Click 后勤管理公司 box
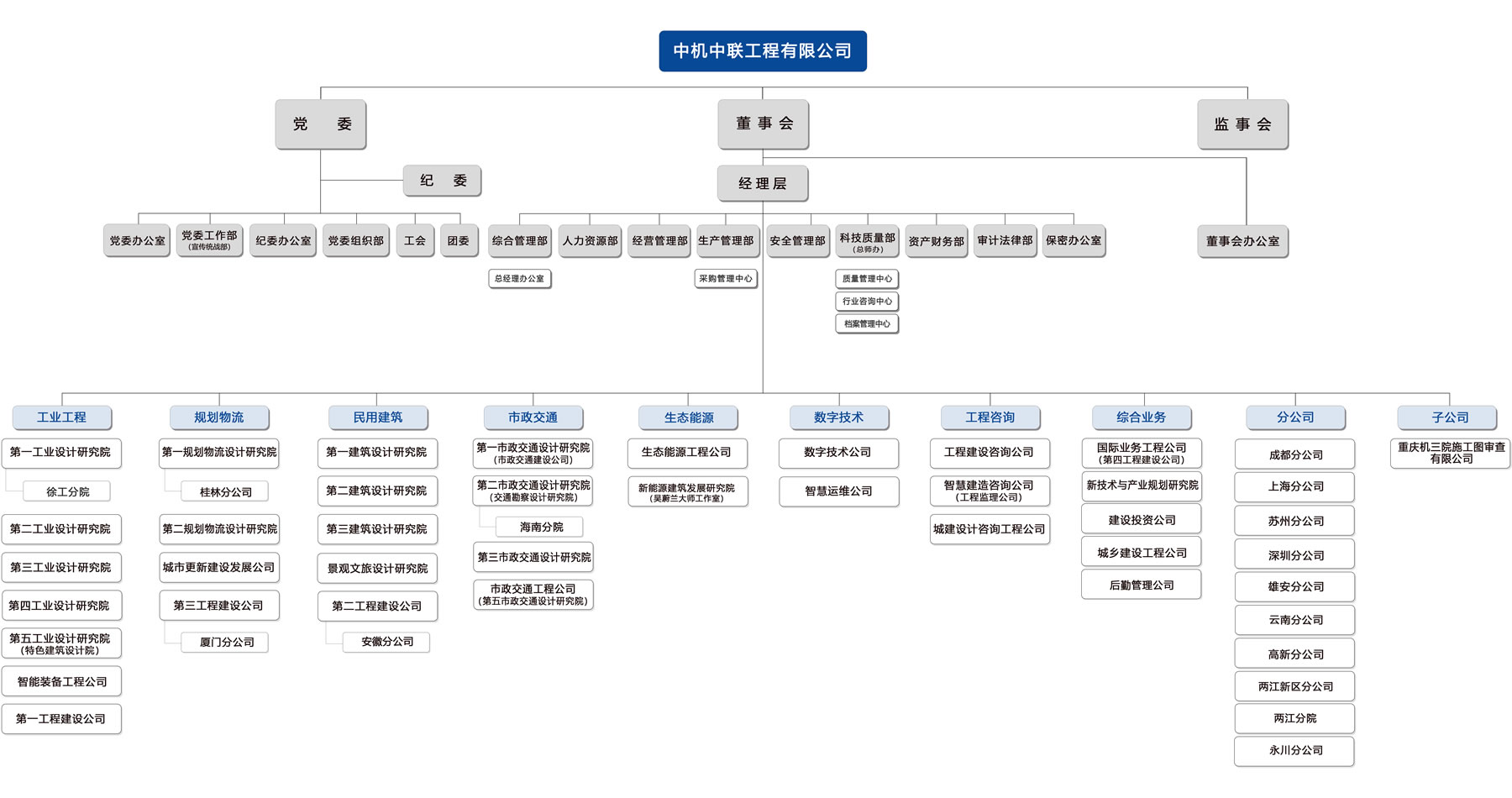 [x=1141, y=585]
